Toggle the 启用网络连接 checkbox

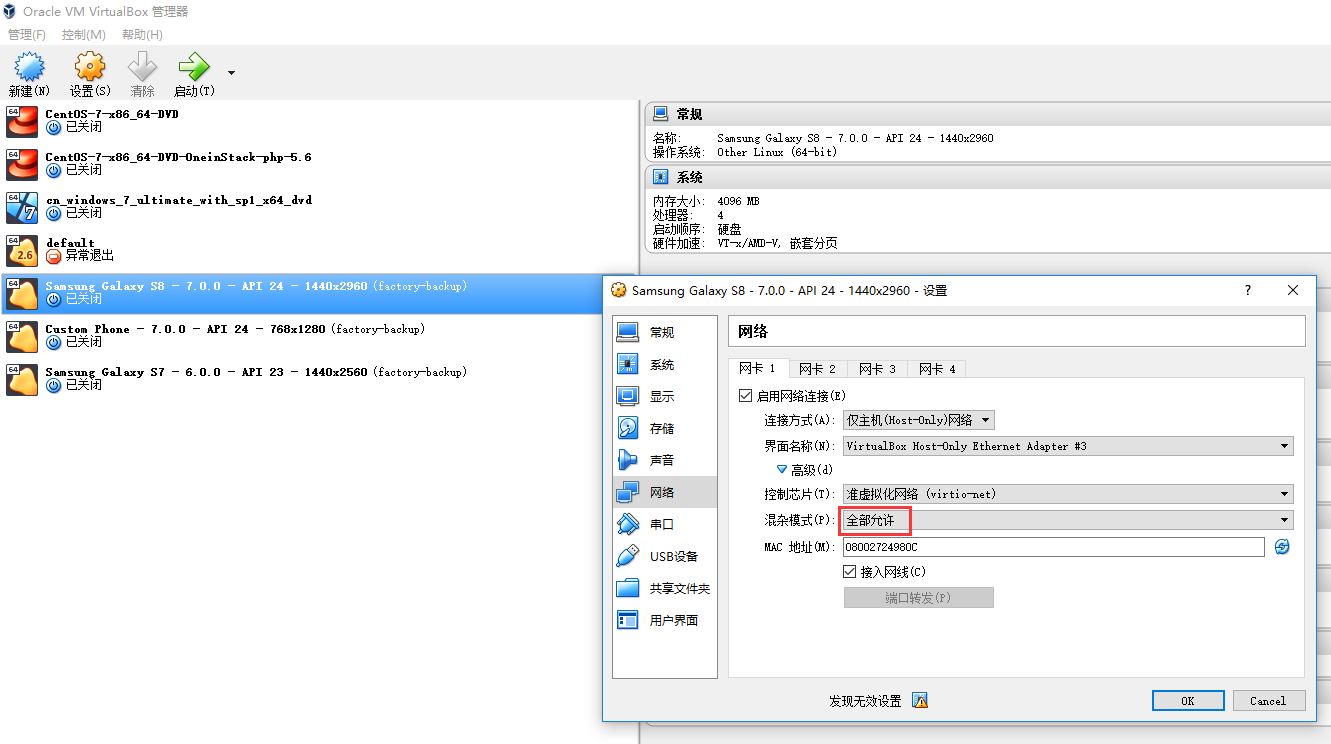coord(745,396)
